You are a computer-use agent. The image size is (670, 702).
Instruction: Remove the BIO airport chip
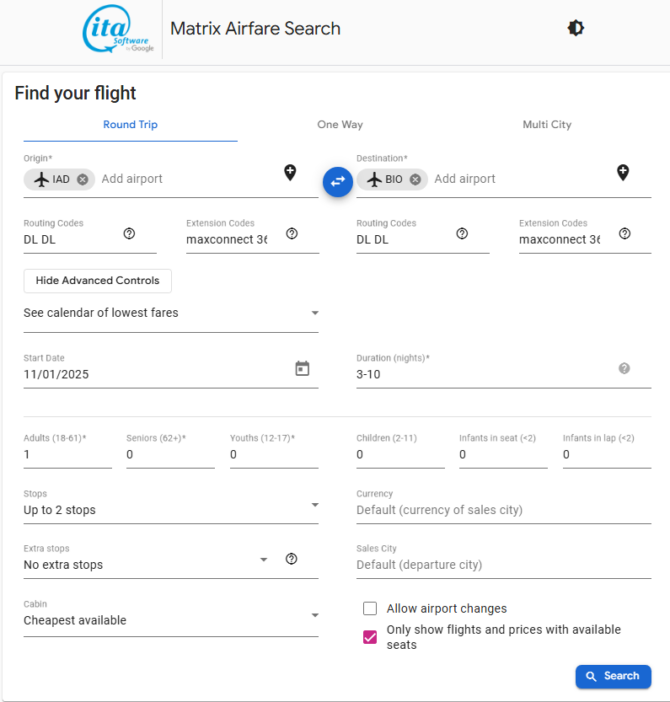coord(415,179)
